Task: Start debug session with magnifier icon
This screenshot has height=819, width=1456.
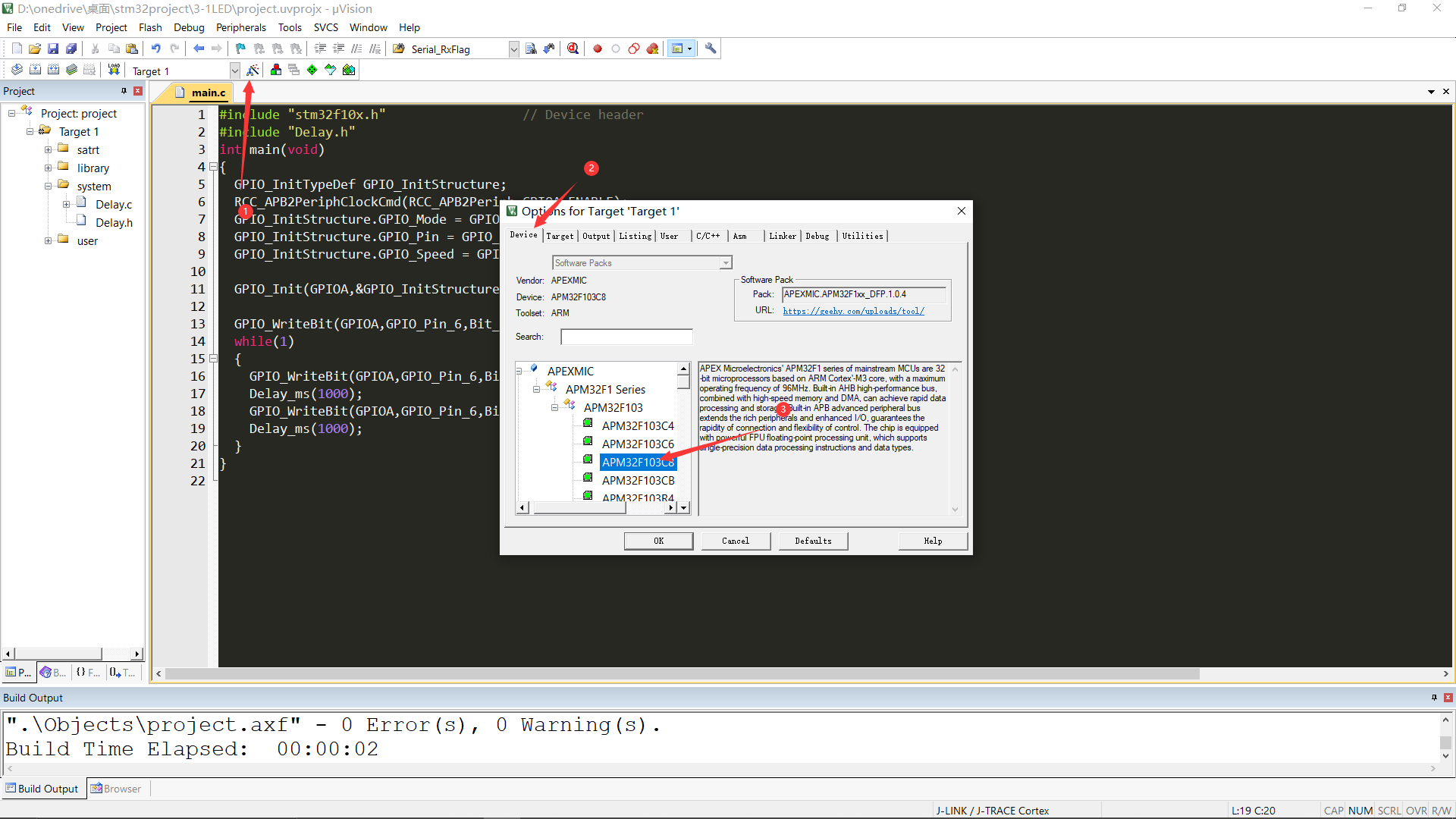Action: [573, 49]
